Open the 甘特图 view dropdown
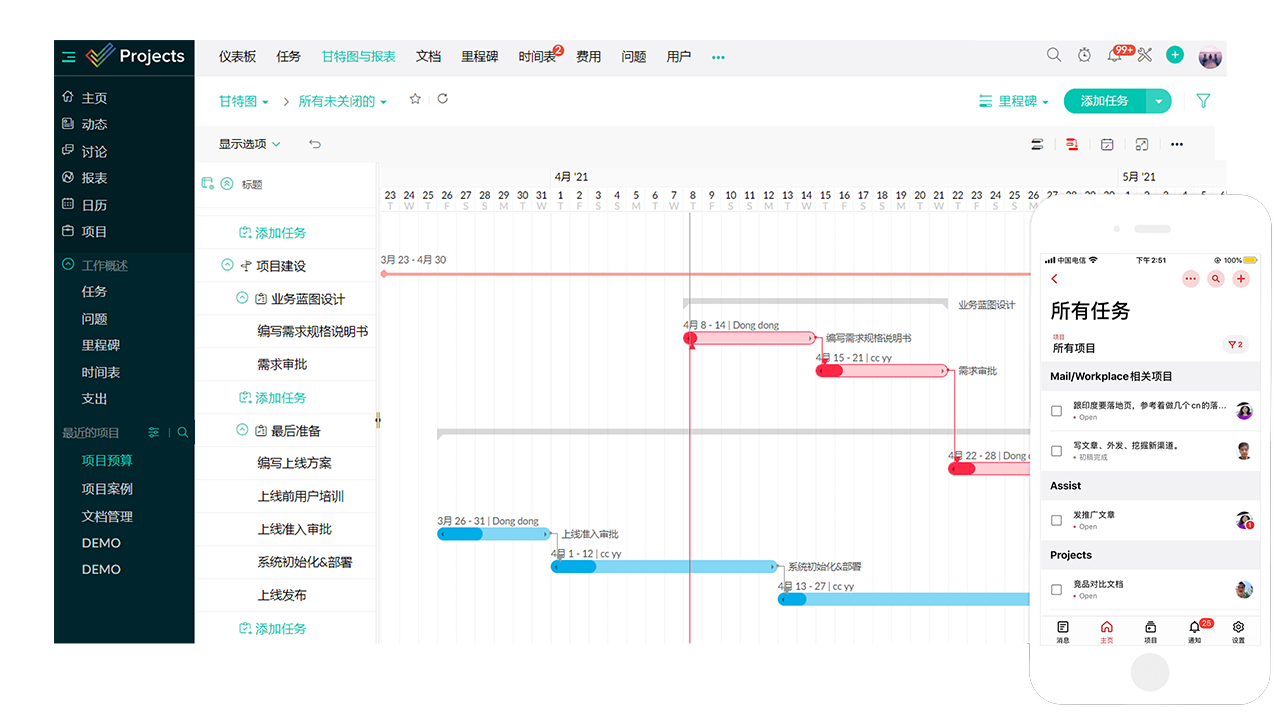Viewport: 1280px width, 724px height. pos(244,102)
